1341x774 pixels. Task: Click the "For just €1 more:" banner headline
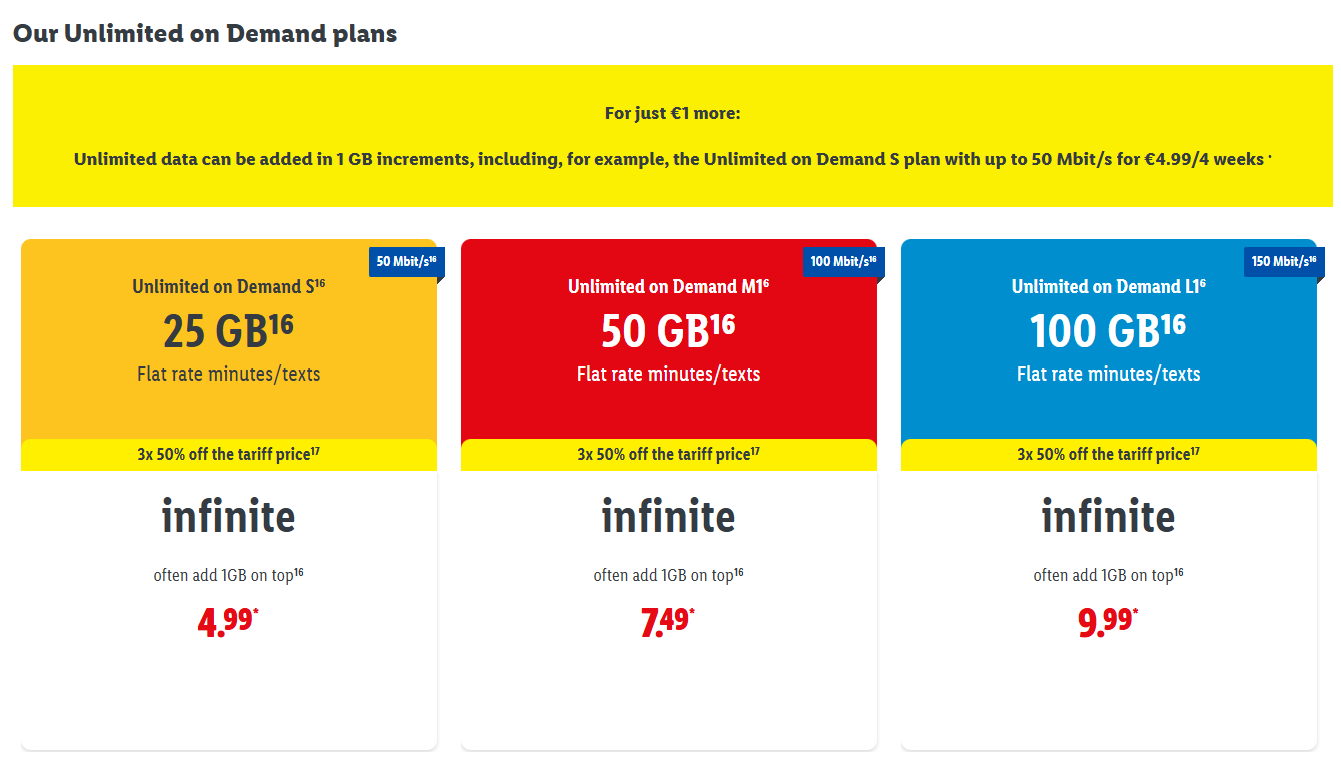click(x=672, y=113)
